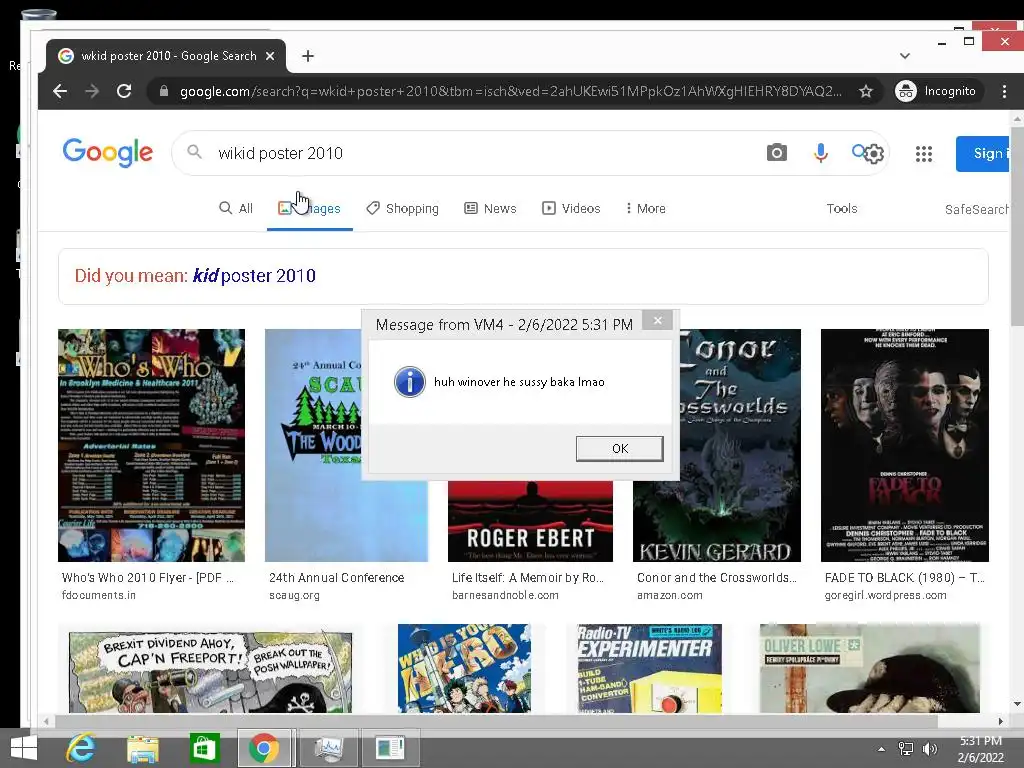This screenshot has width=1024, height=768.
Task: Click the network tray icon
Action: click(906, 749)
